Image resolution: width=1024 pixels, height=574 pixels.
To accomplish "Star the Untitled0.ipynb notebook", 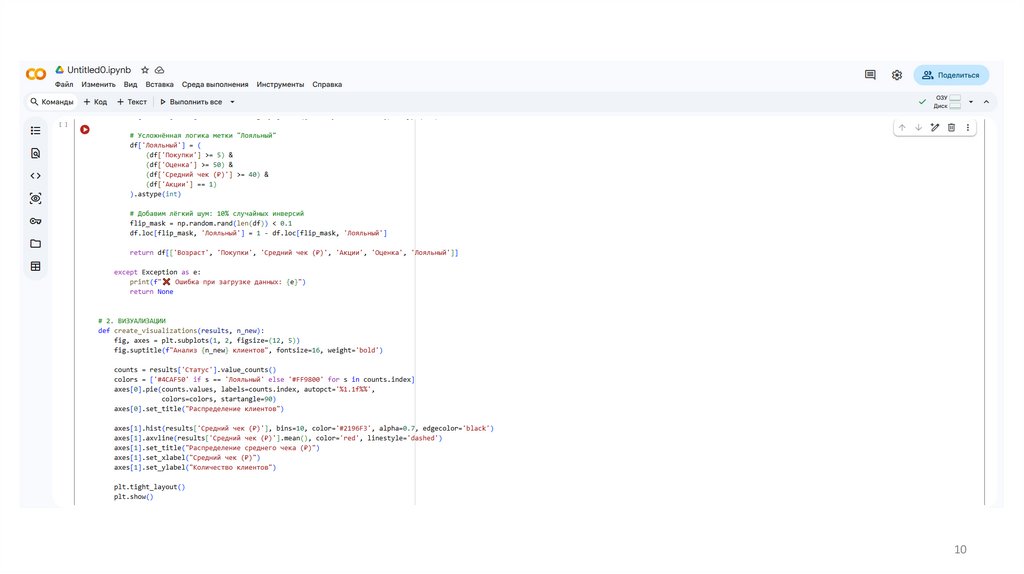I will (x=145, y=70).
